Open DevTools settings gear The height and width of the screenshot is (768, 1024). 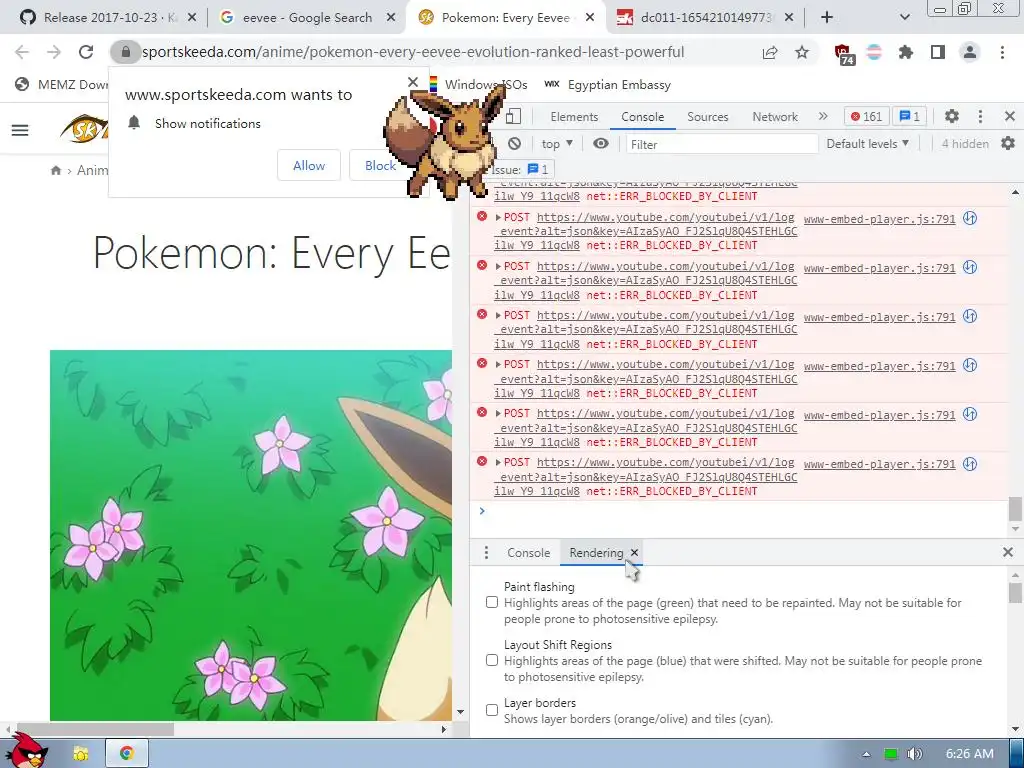tap(952, 116)
